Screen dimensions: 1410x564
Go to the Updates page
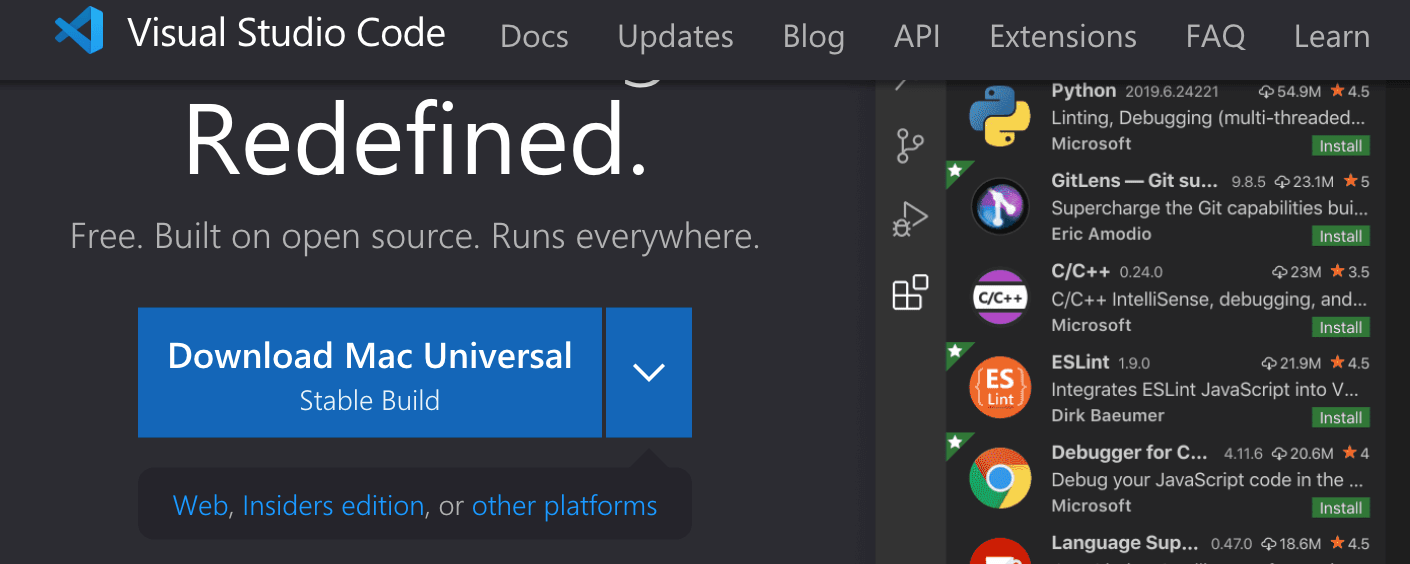tap(675, 37)
